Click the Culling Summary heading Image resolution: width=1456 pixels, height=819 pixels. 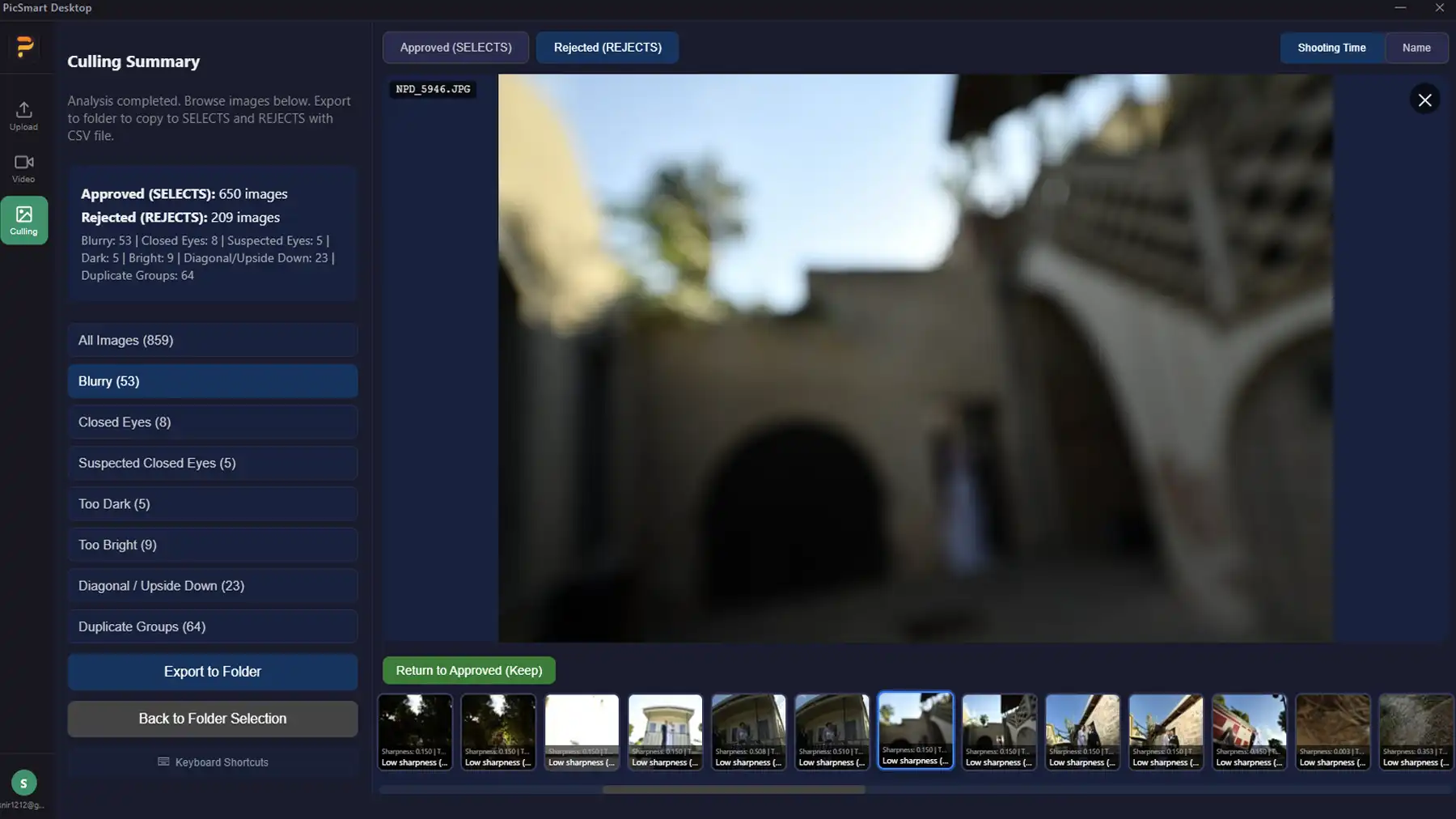[x=133, y=62]
